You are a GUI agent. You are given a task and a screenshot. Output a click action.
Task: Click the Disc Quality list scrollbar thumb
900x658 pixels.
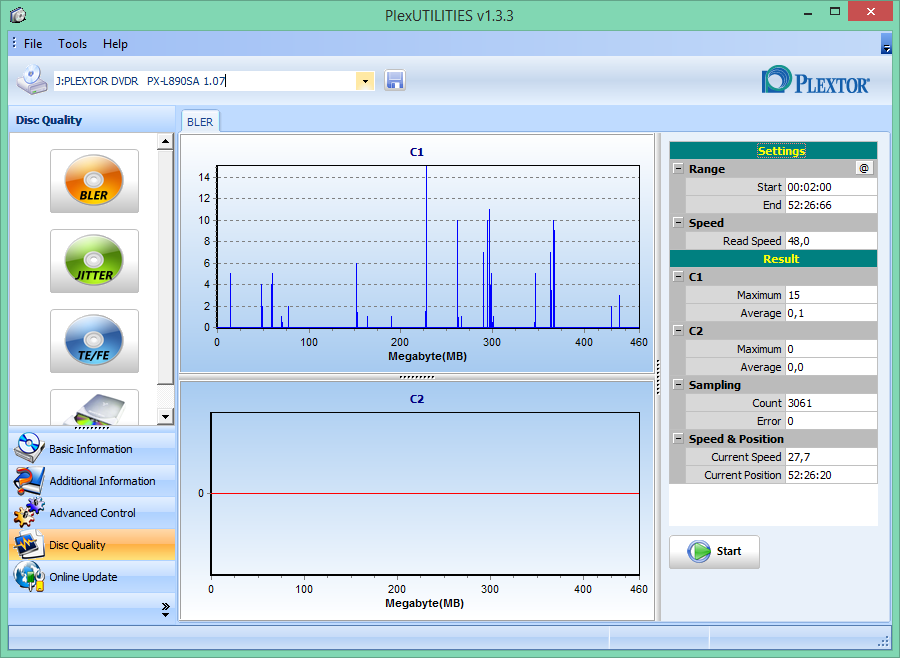coord(165,267)
